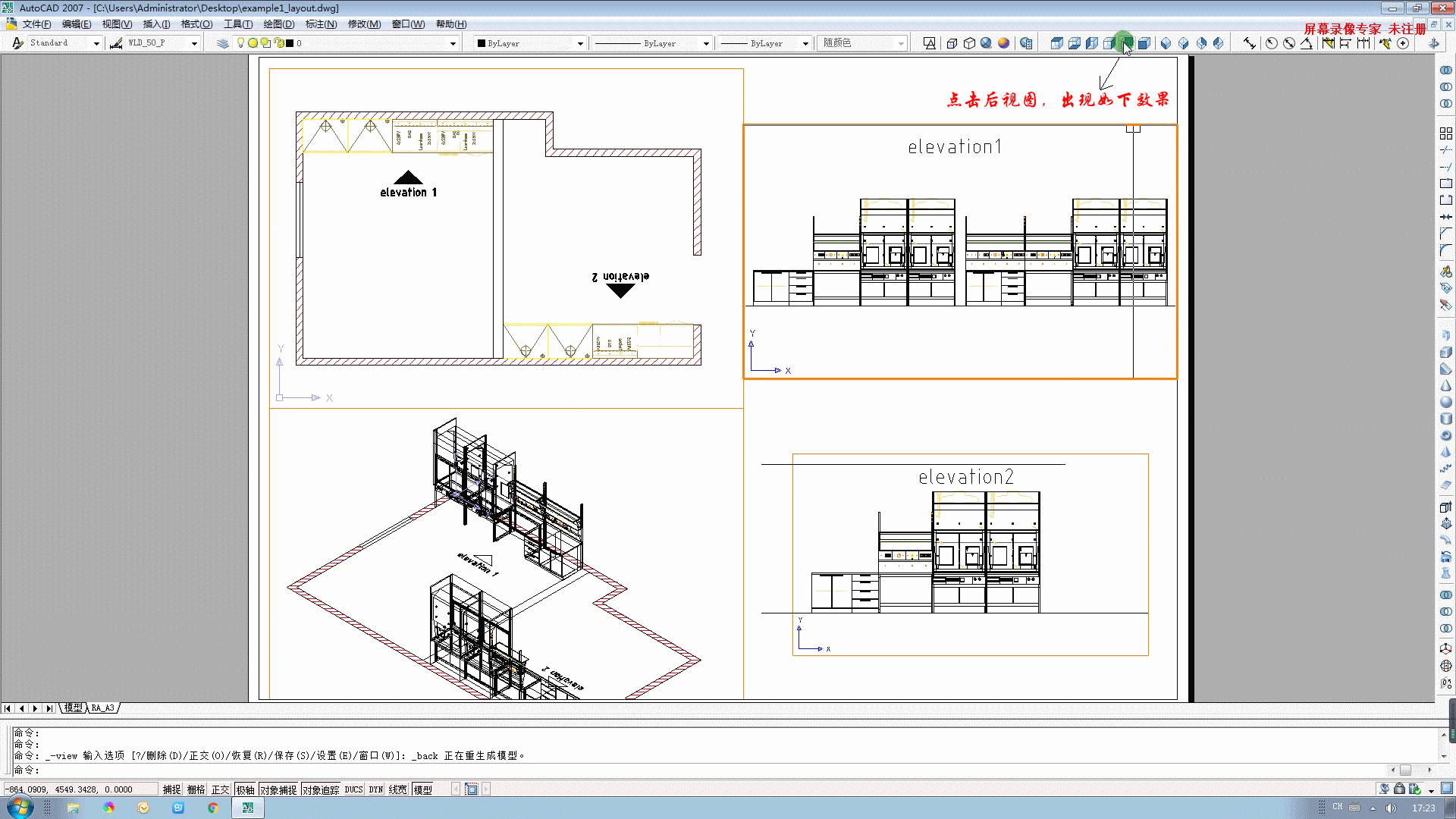
Task: Click the Linear dimension tool icon
Action: coord(1249,43)
